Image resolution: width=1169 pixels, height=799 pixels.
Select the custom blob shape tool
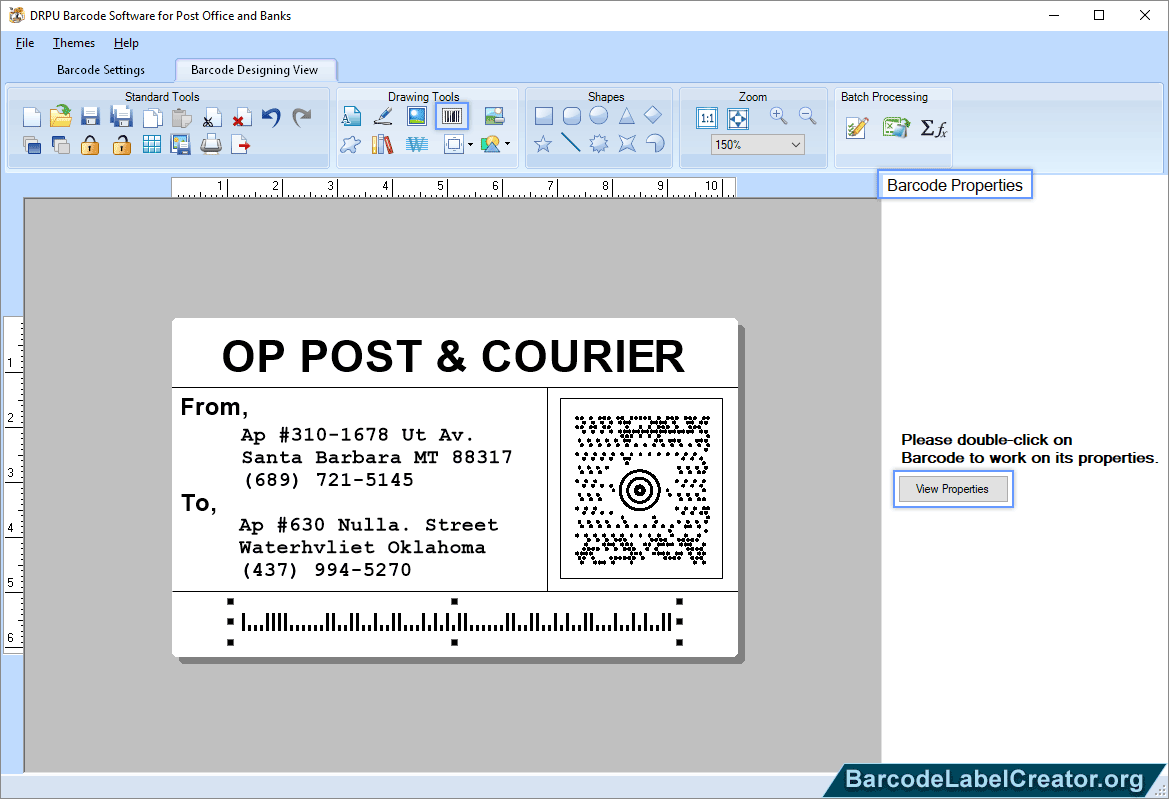pos(350,144)
